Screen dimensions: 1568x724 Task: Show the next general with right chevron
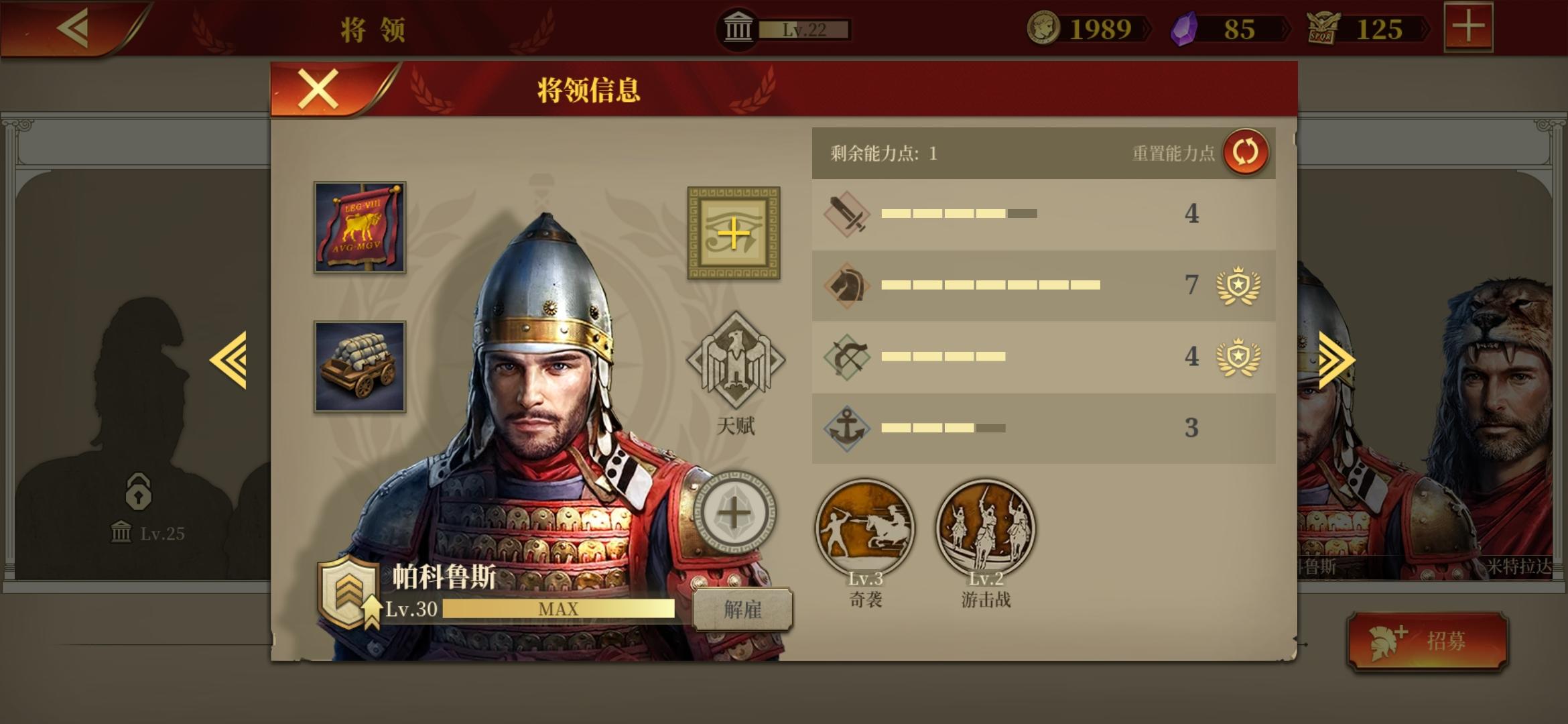click(1337, 360)
